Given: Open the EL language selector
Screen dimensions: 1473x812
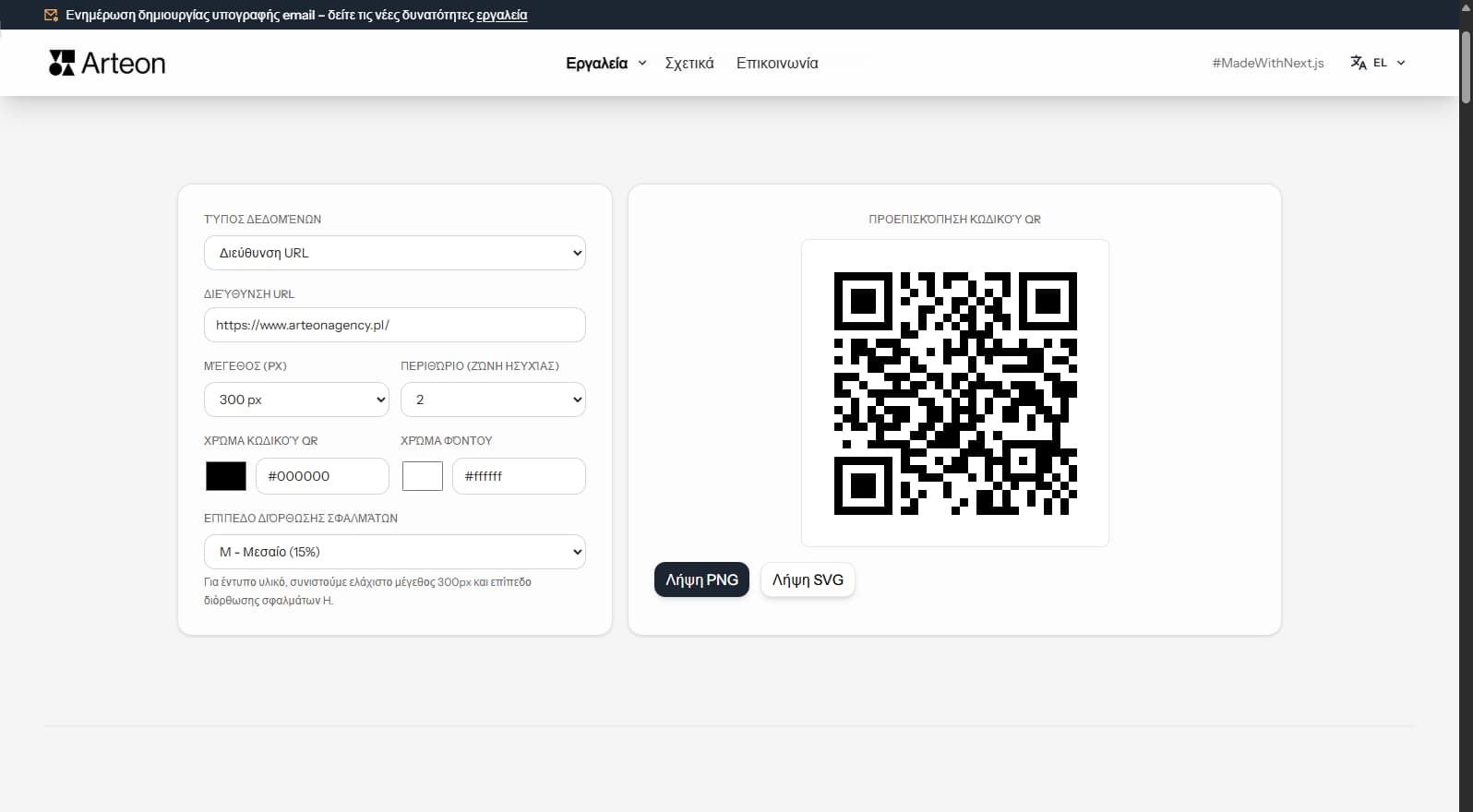Looking at the screenshot, I should [x=1378, y=63].
